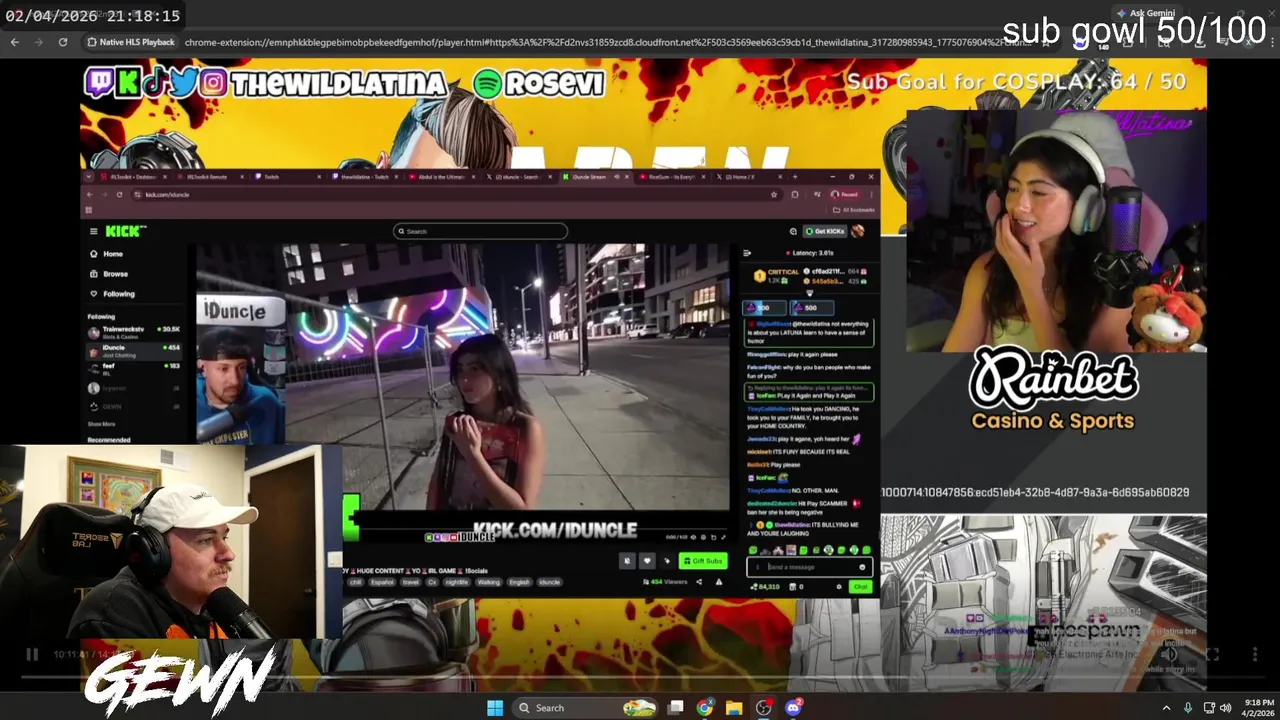The height and width of the screenshot is (720, 1280).
Task: Open the clock showing 9:18 PM
Action: (1259, 708)
